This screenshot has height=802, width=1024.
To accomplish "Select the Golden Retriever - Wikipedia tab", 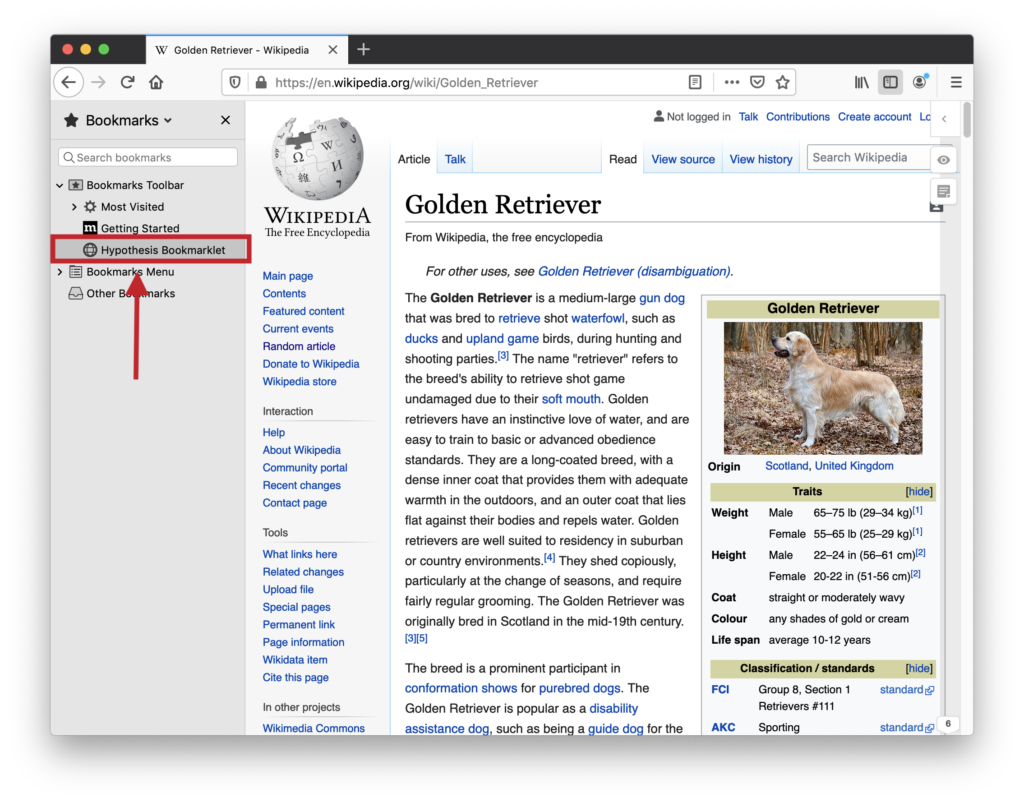I will [247, 50].
